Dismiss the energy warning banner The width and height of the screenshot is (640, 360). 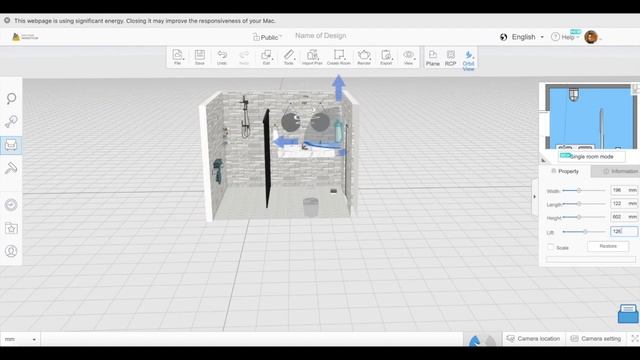click(7, 20)
